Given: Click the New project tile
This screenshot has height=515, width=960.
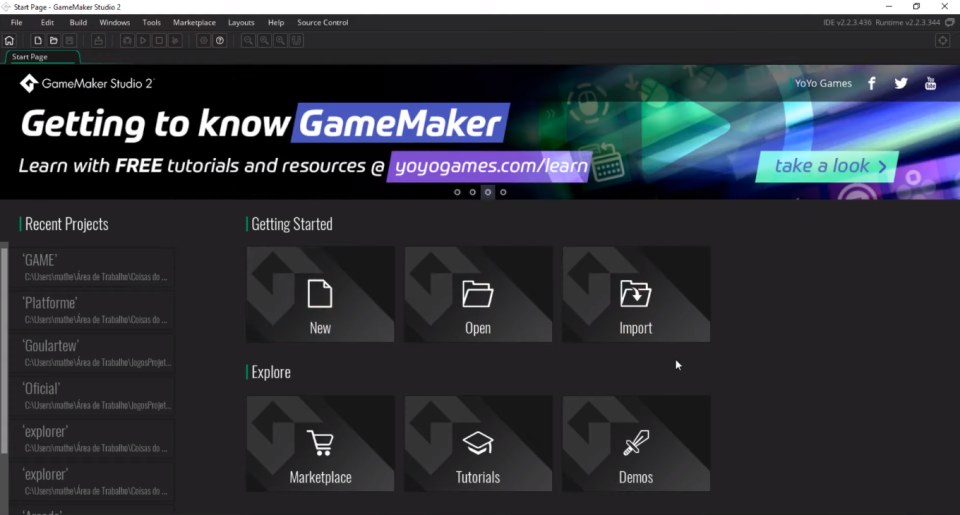Looking at the screenshot, I should click(320, 294).
